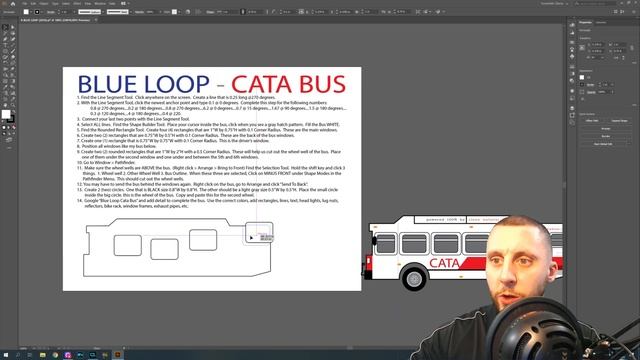Click the reference point icon in Transform

[582, 48]
